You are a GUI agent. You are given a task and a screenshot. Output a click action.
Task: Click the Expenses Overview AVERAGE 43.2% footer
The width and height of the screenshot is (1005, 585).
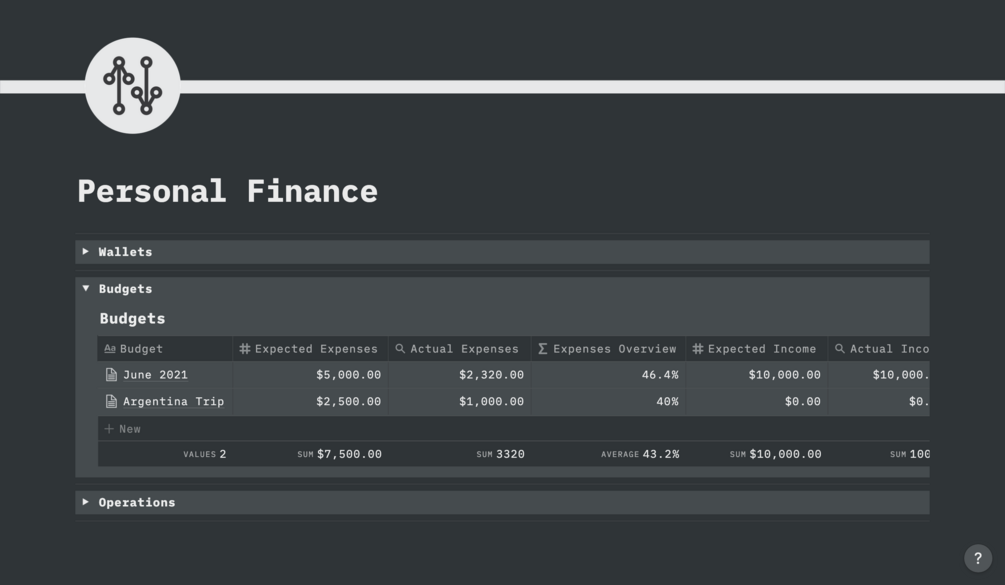click(640, 454)
